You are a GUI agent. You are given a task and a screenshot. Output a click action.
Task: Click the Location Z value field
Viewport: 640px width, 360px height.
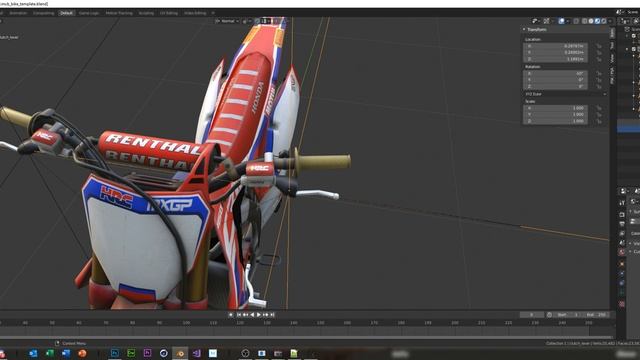(556, 59)
